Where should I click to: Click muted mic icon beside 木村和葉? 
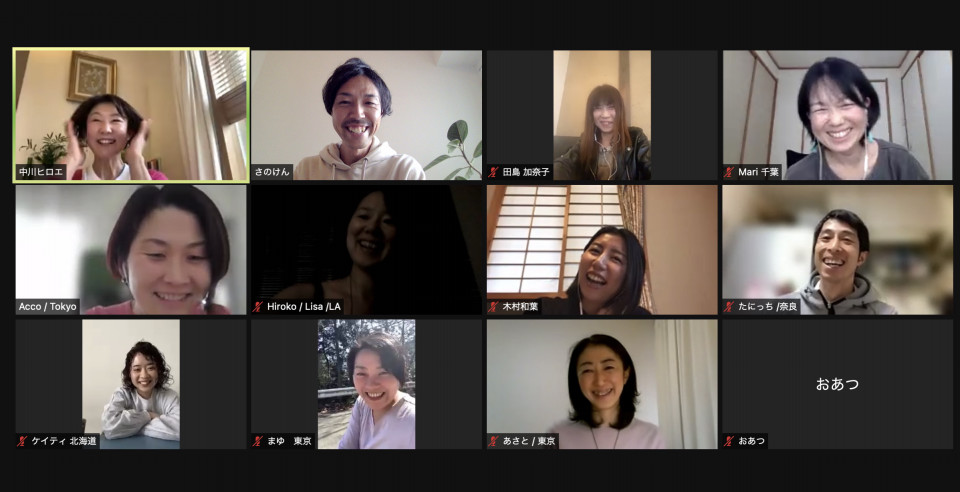(493, 307)
